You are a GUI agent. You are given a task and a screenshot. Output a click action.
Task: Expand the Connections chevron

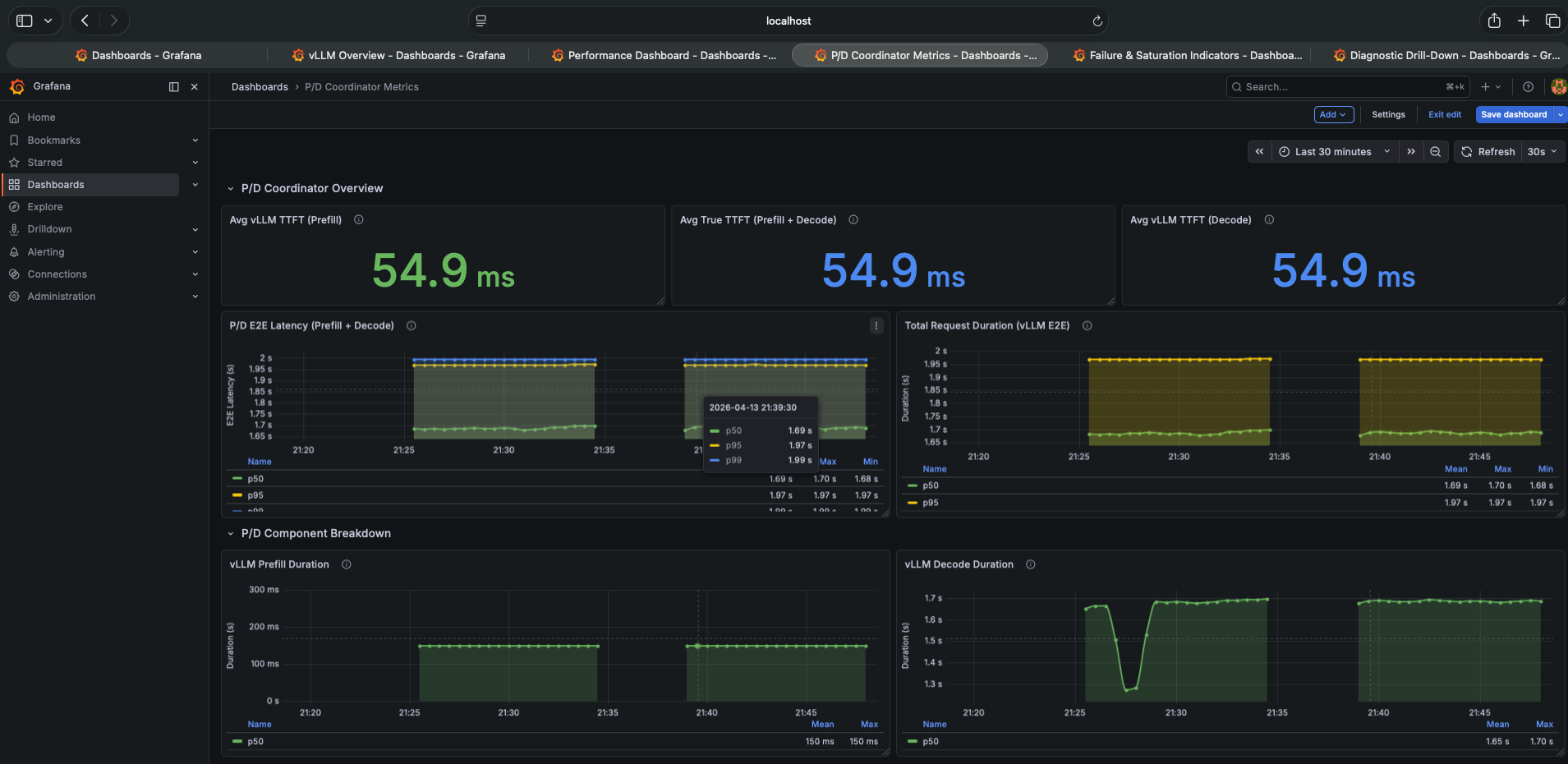(195, 274)
